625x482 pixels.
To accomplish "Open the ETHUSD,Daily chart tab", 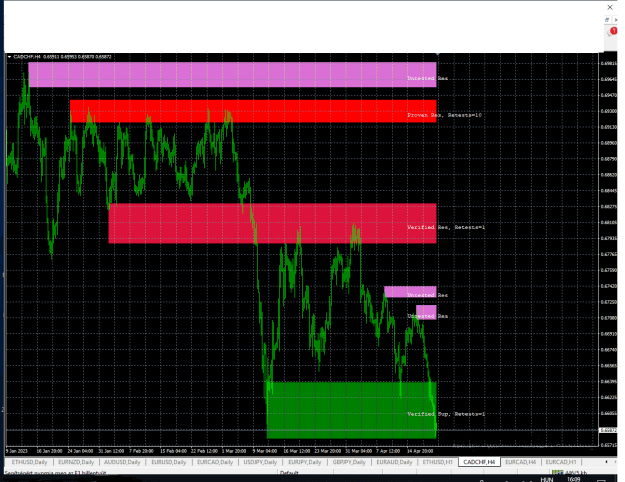I will 29,462.
